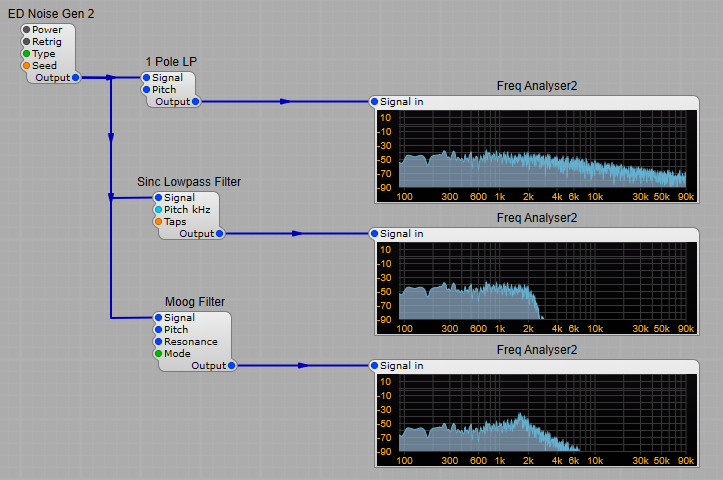Click the Output connector of ED Noise Gen 2
The width and height of the screenshot is (723, 480).
click(x=75, y=77)
